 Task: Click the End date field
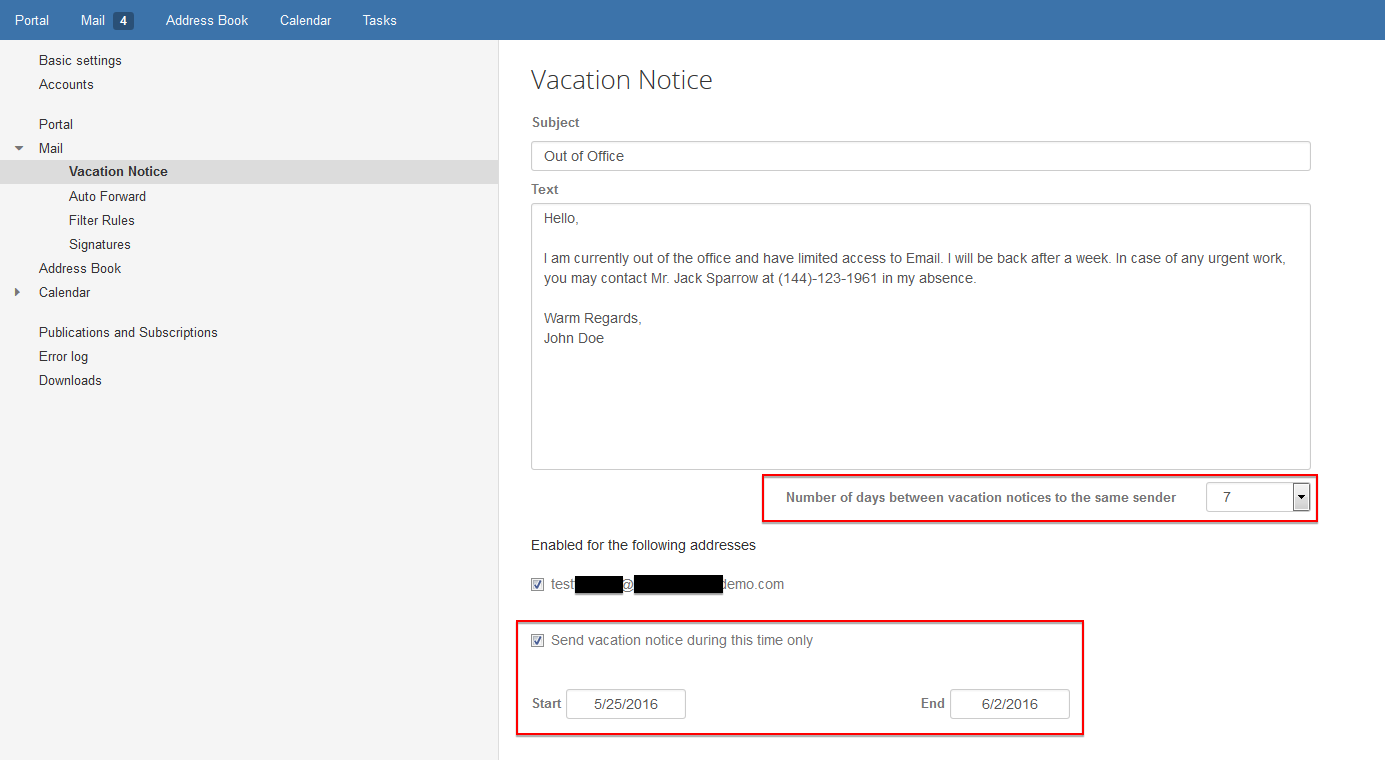pos(1009,704)
